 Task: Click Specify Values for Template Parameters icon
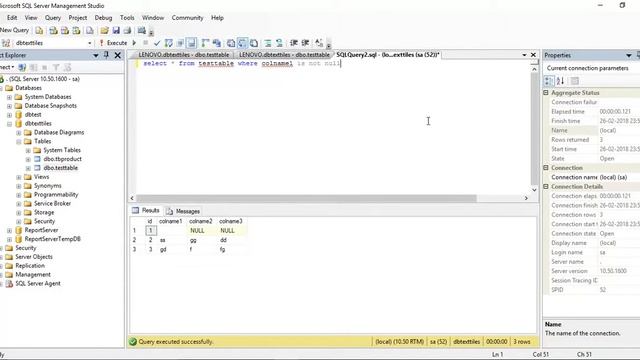point(319,43)
